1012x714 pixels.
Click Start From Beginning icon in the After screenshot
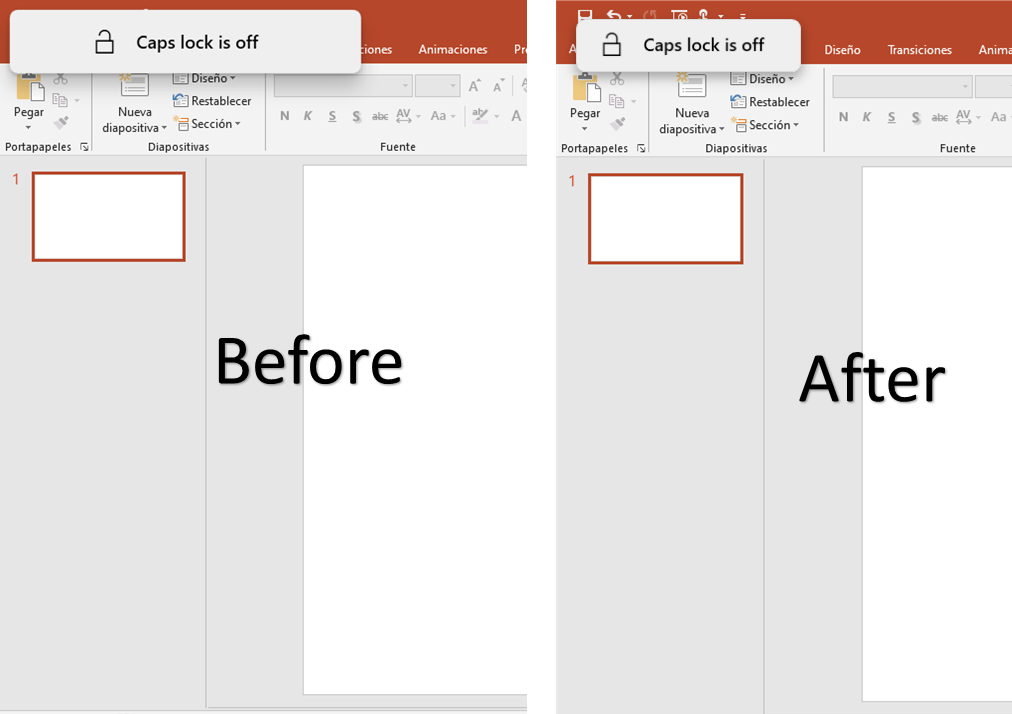click(679, 15)
